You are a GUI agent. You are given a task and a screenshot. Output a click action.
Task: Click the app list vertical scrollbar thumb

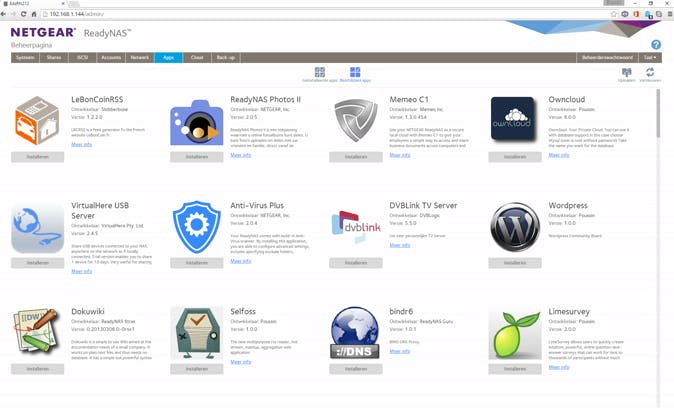click(x=658, y=114)
